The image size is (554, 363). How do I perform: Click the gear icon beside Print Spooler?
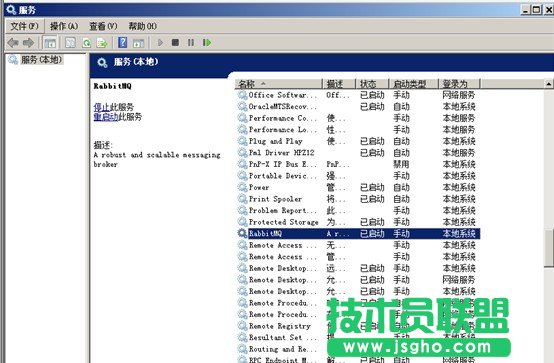pos(242,199)
